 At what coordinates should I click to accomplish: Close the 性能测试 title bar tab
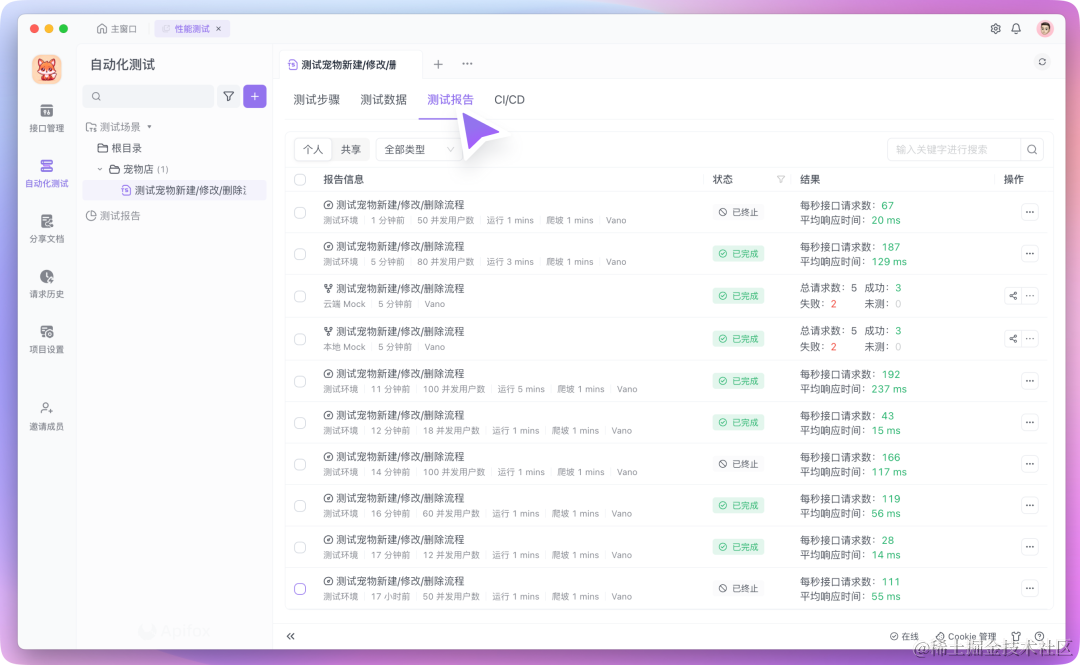(219, 29)
